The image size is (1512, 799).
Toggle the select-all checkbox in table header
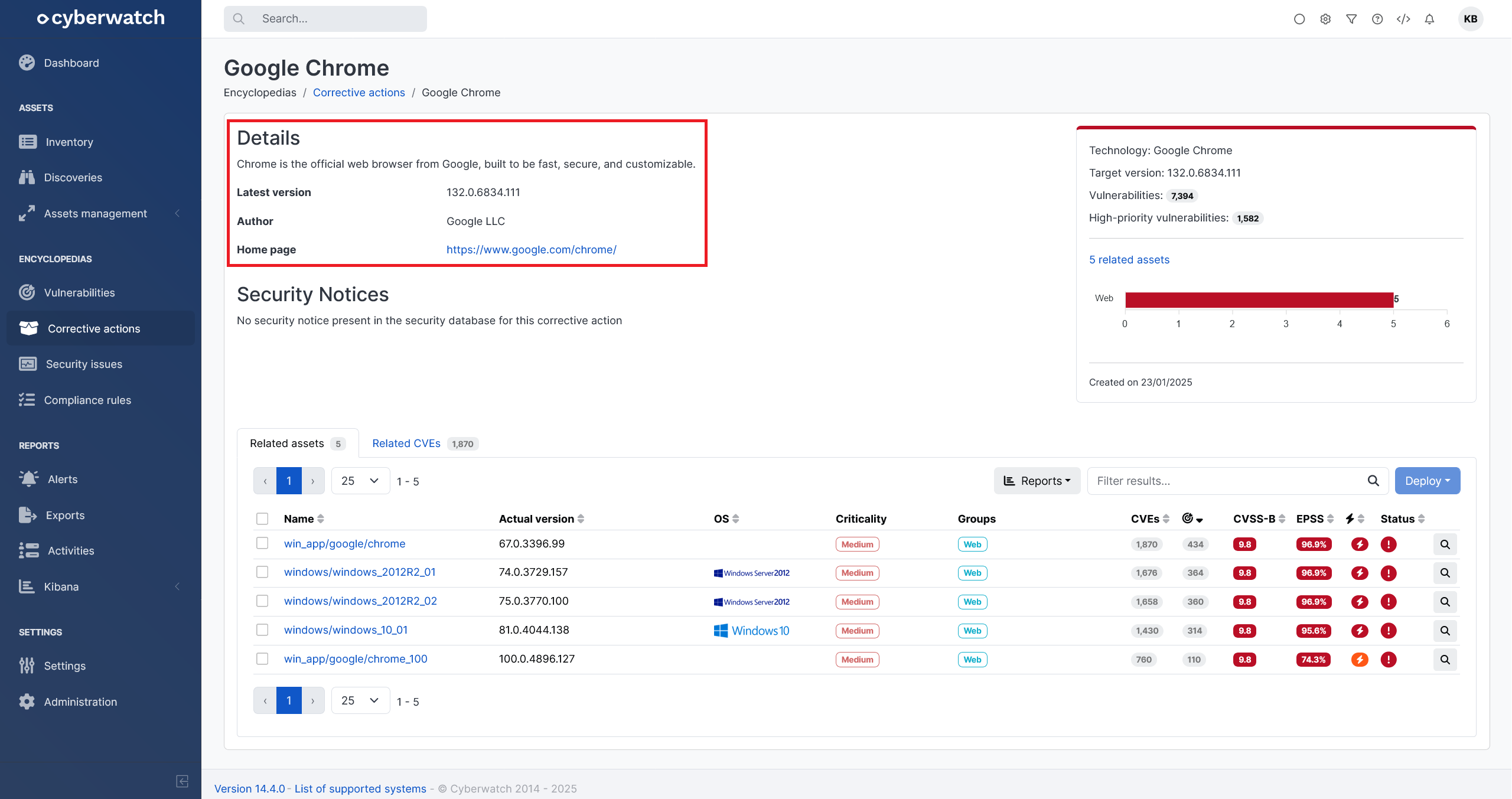pos(262,518)
